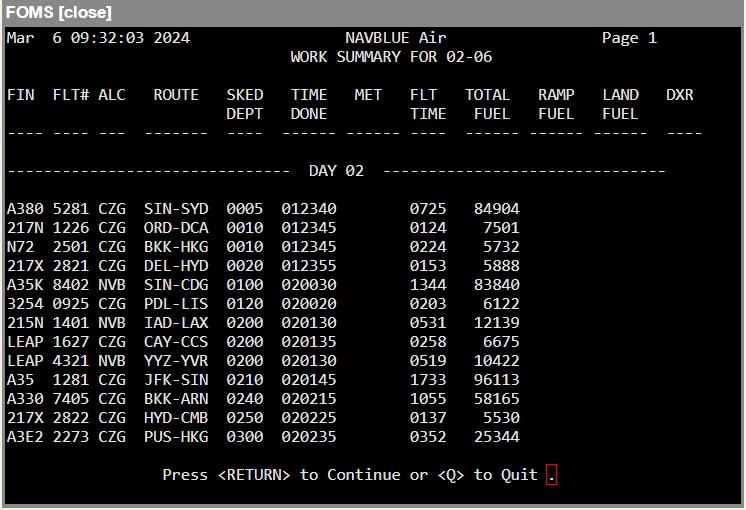Click fin 215N
This screenshot has width=746, height=510.
[25, 323]
